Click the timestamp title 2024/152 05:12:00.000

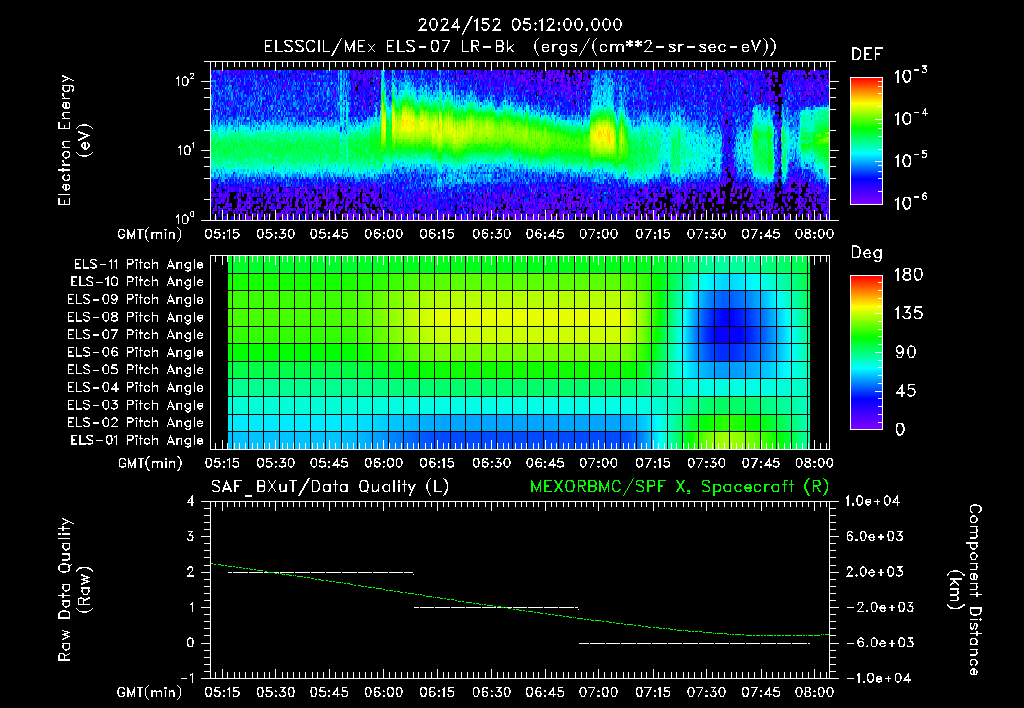click(520, 25)
